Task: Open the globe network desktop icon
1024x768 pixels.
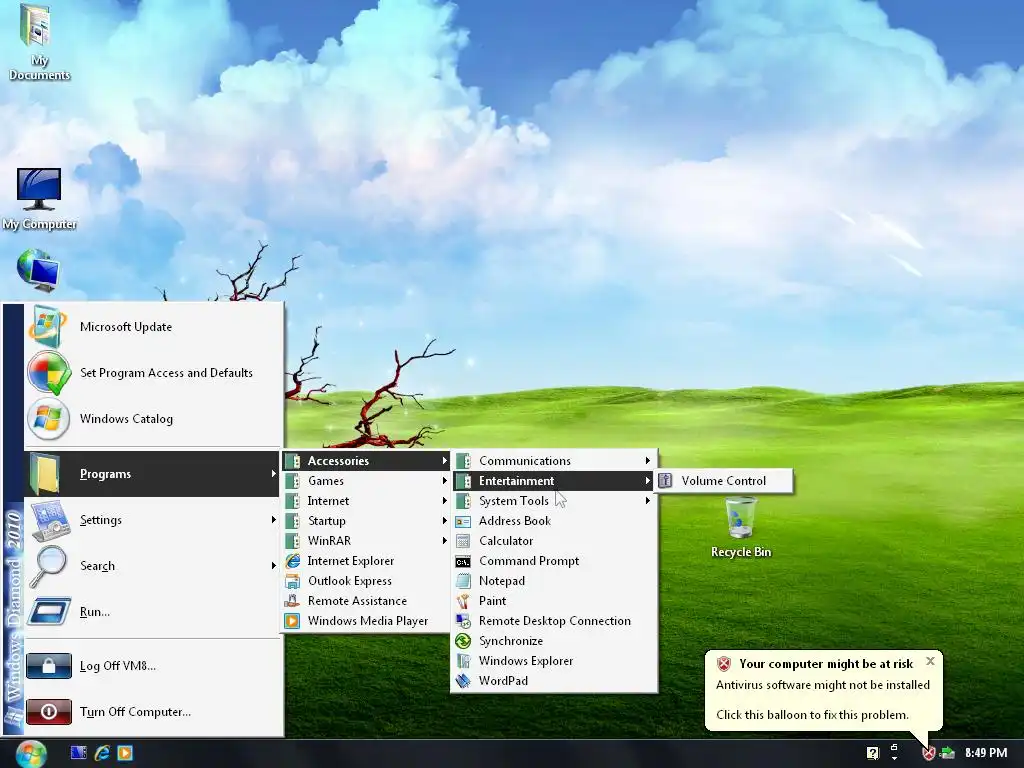Action: tap(38, 270)
